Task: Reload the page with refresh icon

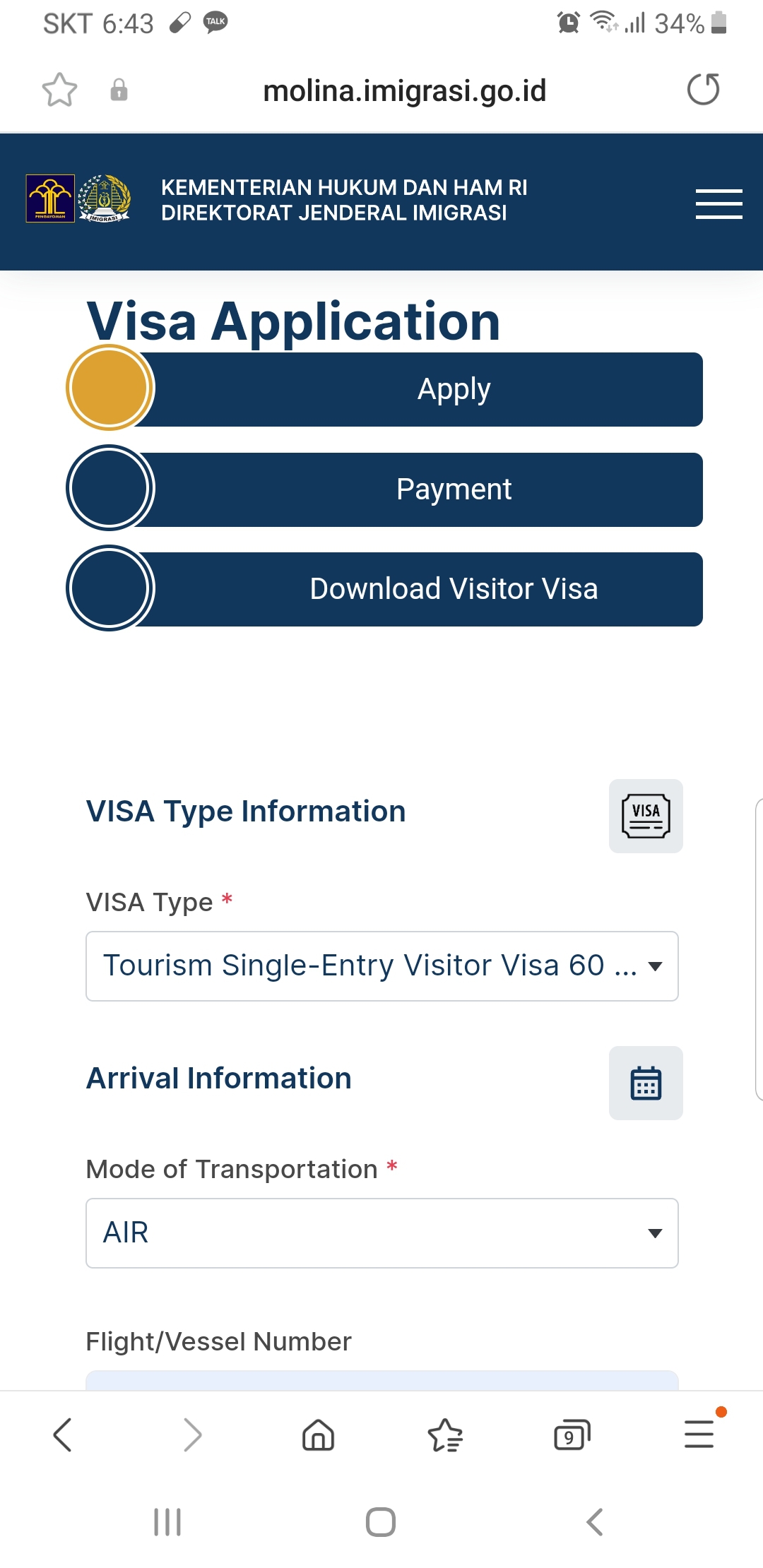Action: 703,90
